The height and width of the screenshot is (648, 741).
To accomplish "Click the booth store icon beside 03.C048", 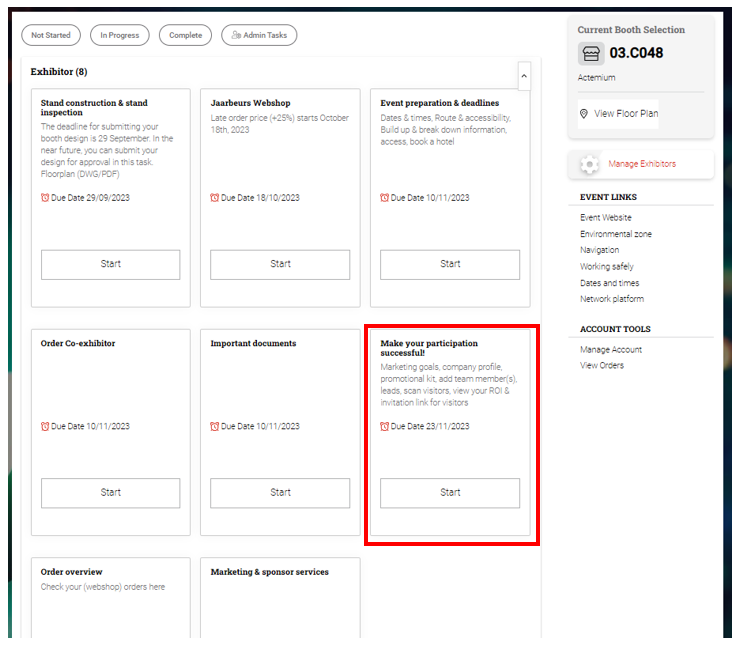I will 591,53.
